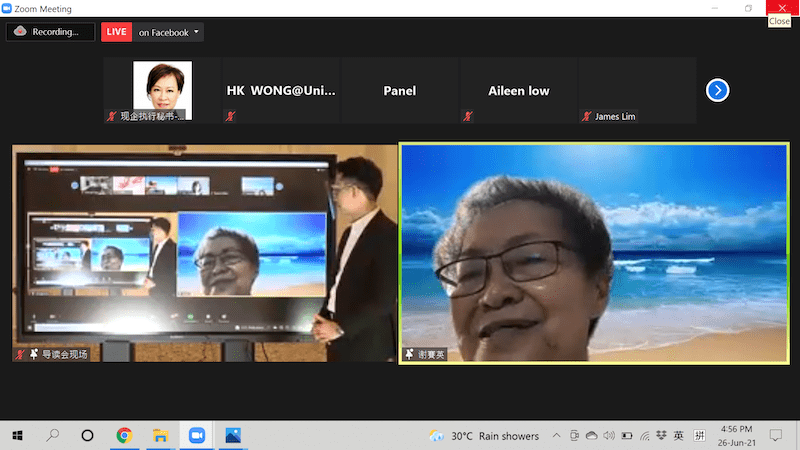Click the pin icon on the beach video

410,354
